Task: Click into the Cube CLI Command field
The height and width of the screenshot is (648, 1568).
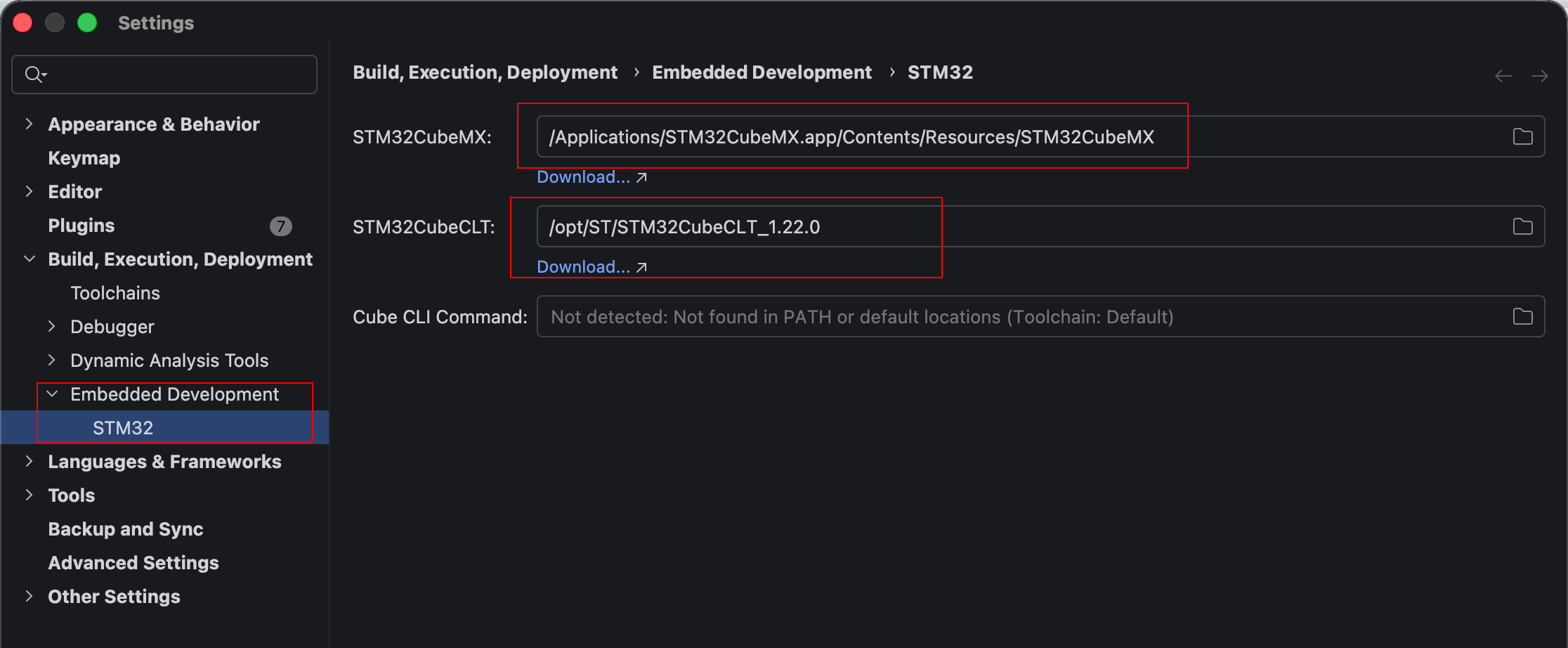Action: (x=1040, y=316)
